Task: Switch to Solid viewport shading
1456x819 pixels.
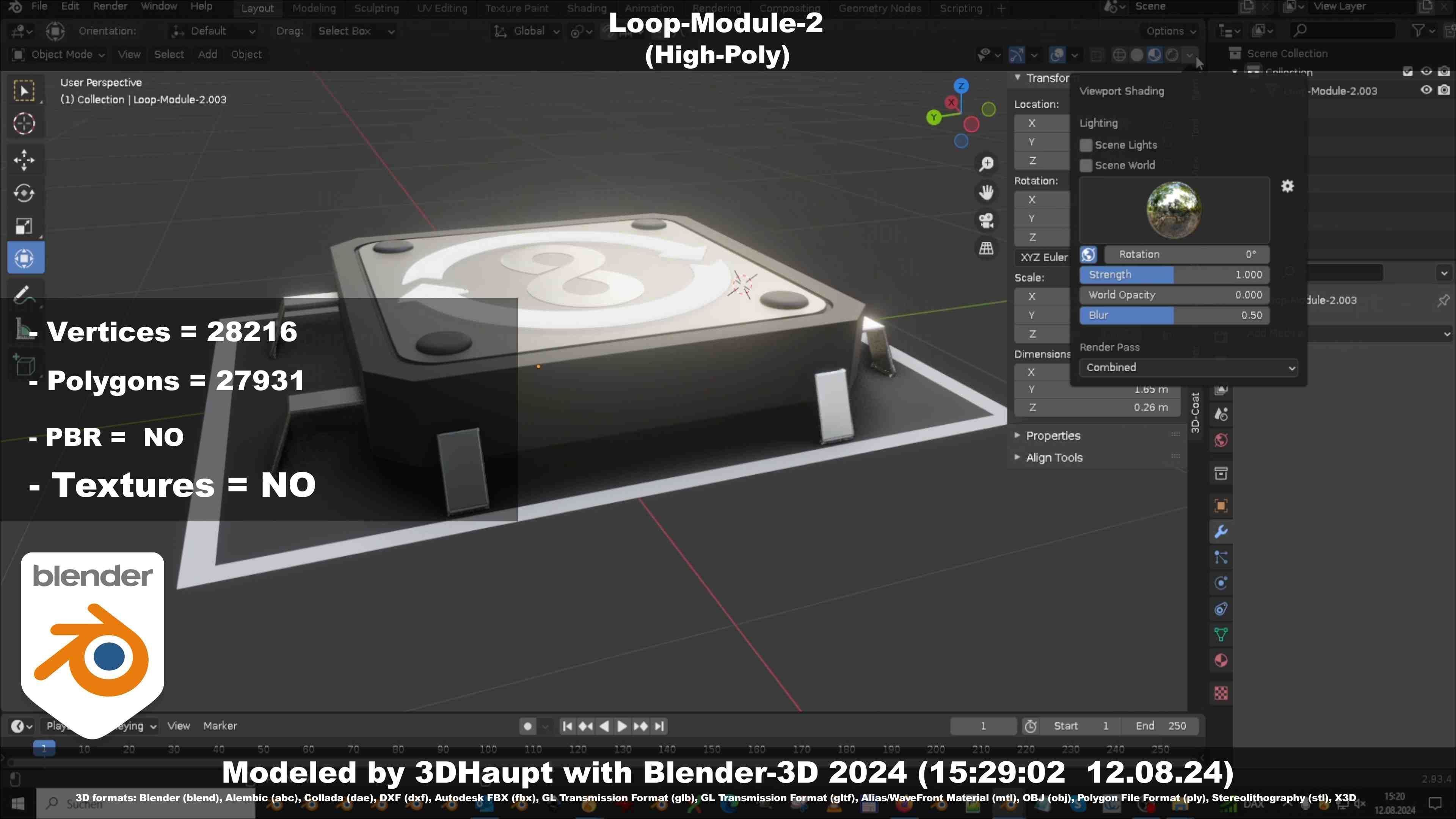Action: click(x=1137, y=55)
